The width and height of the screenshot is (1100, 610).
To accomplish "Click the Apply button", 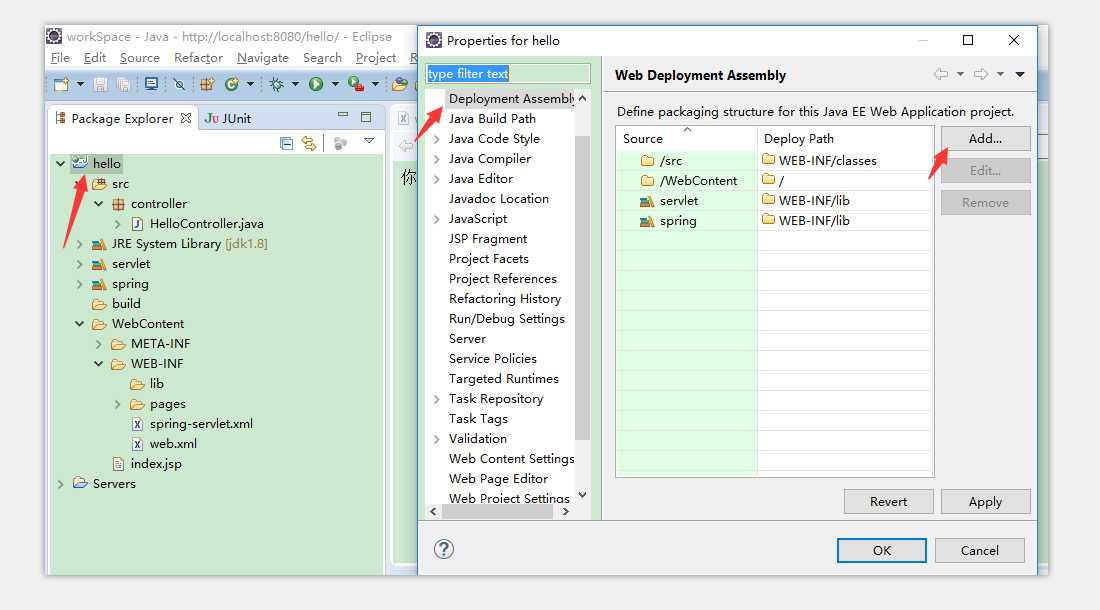I will coord(985,502).
